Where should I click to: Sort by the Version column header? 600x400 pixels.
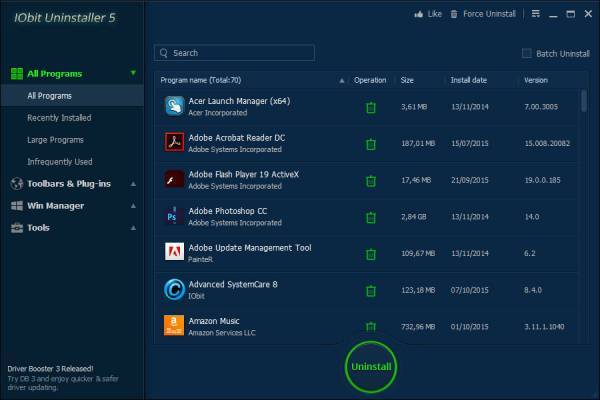coord(536,80)
